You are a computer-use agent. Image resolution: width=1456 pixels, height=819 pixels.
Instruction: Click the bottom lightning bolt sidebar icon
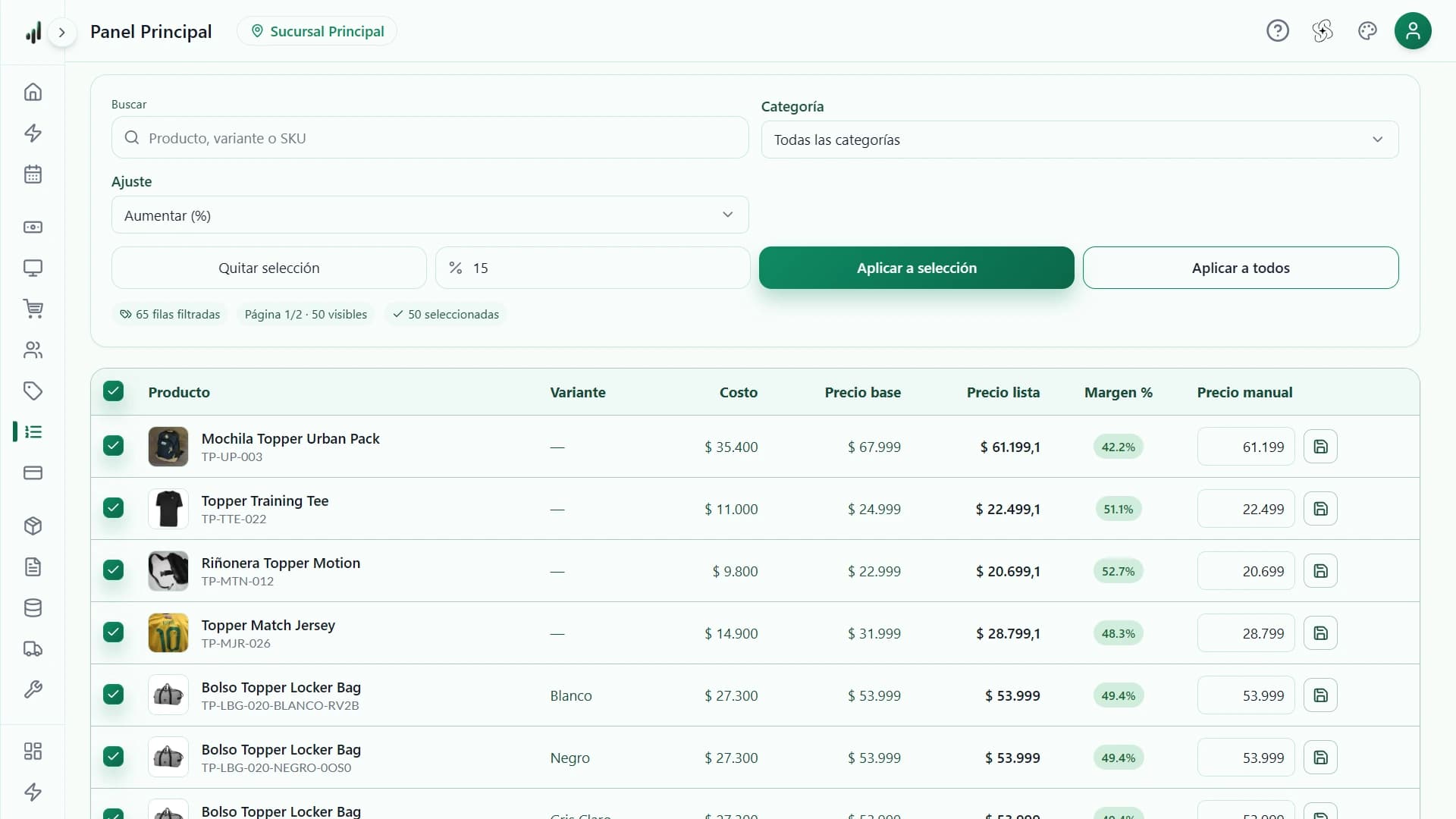(33, 792)
